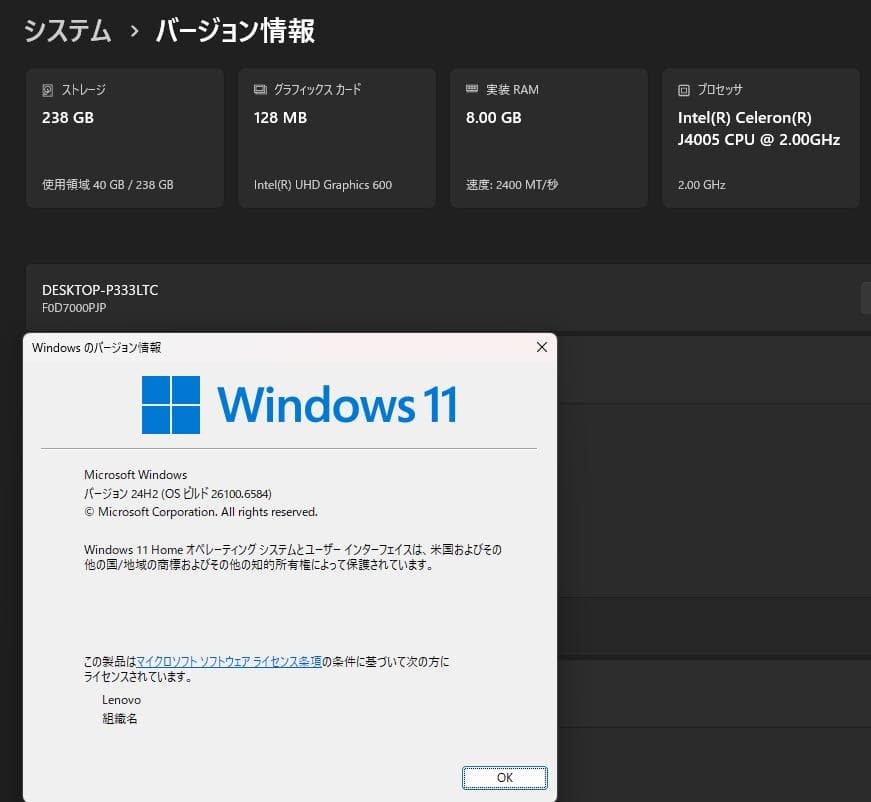Viewport: 871px width, 802px height.
Task: Click the partially hidden button beside the device name
Action: click(x=866, y=297)
